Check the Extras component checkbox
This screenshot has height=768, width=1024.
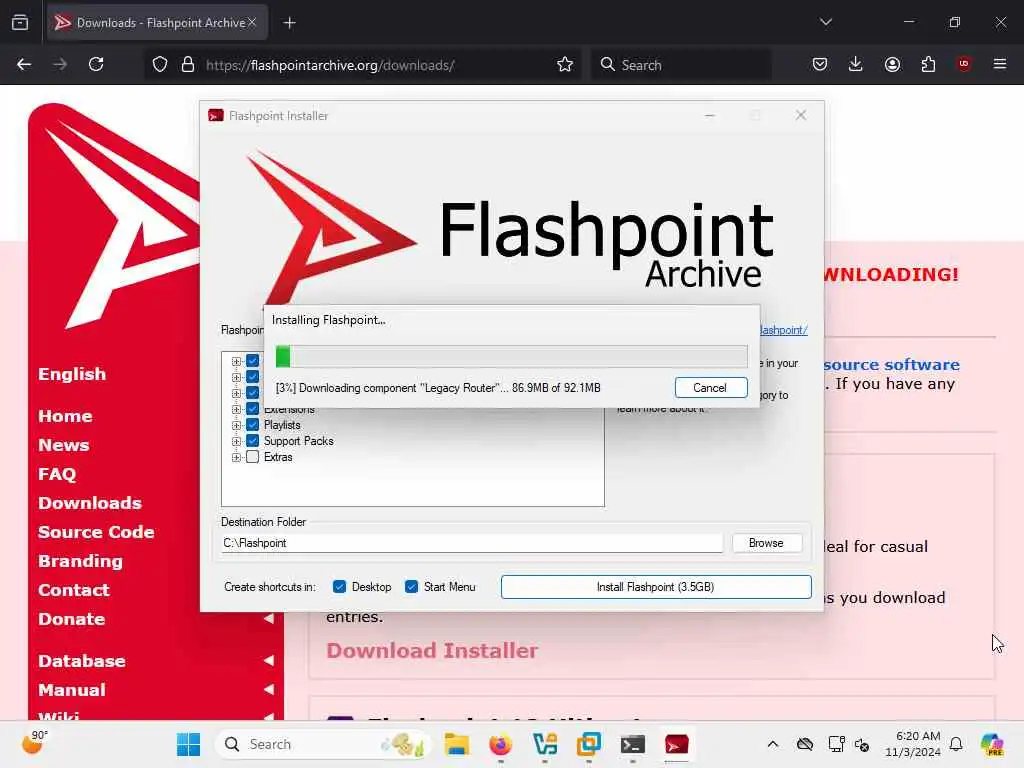tap(253, 457)
